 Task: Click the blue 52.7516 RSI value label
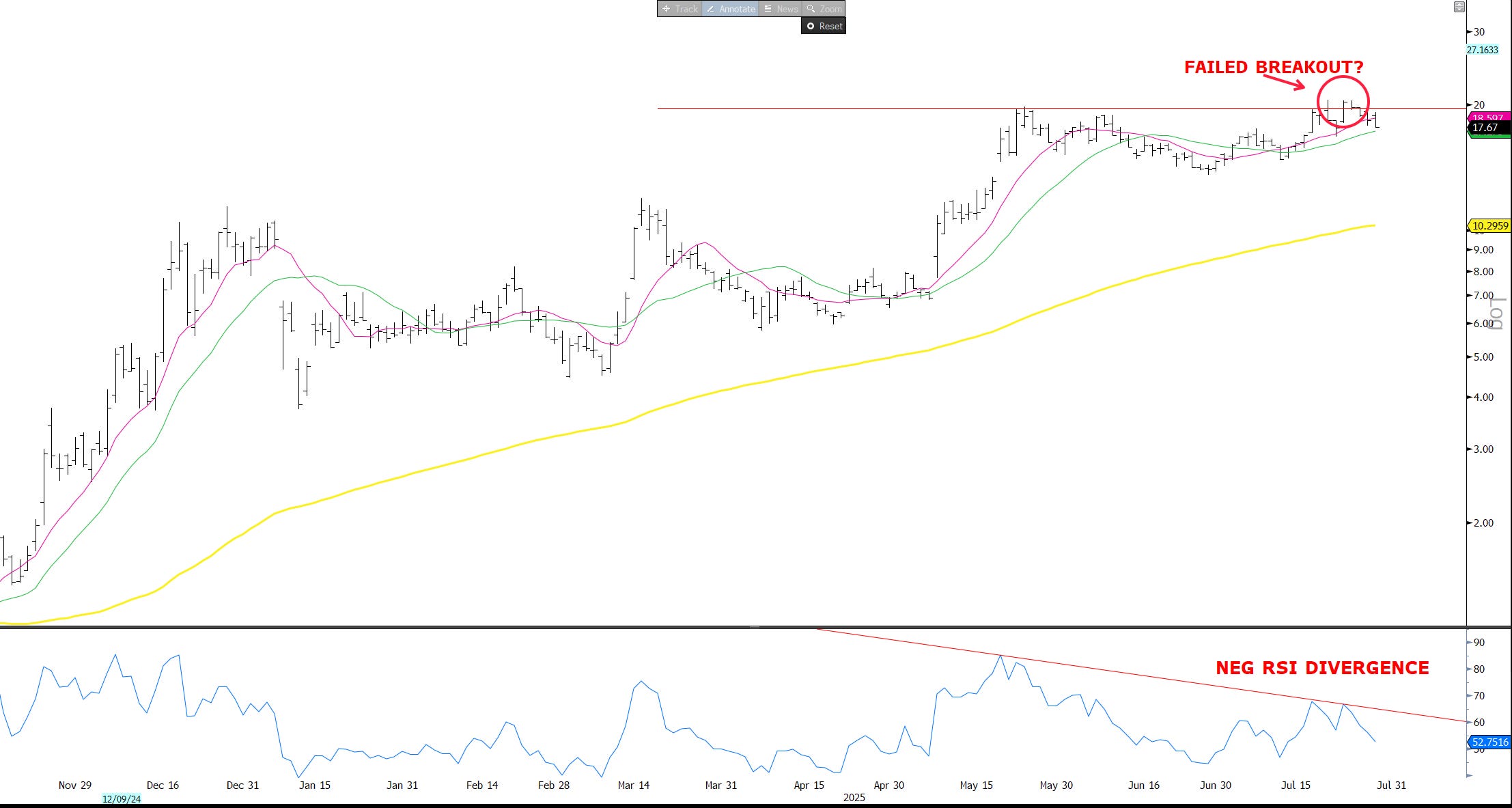[1489, 742]
